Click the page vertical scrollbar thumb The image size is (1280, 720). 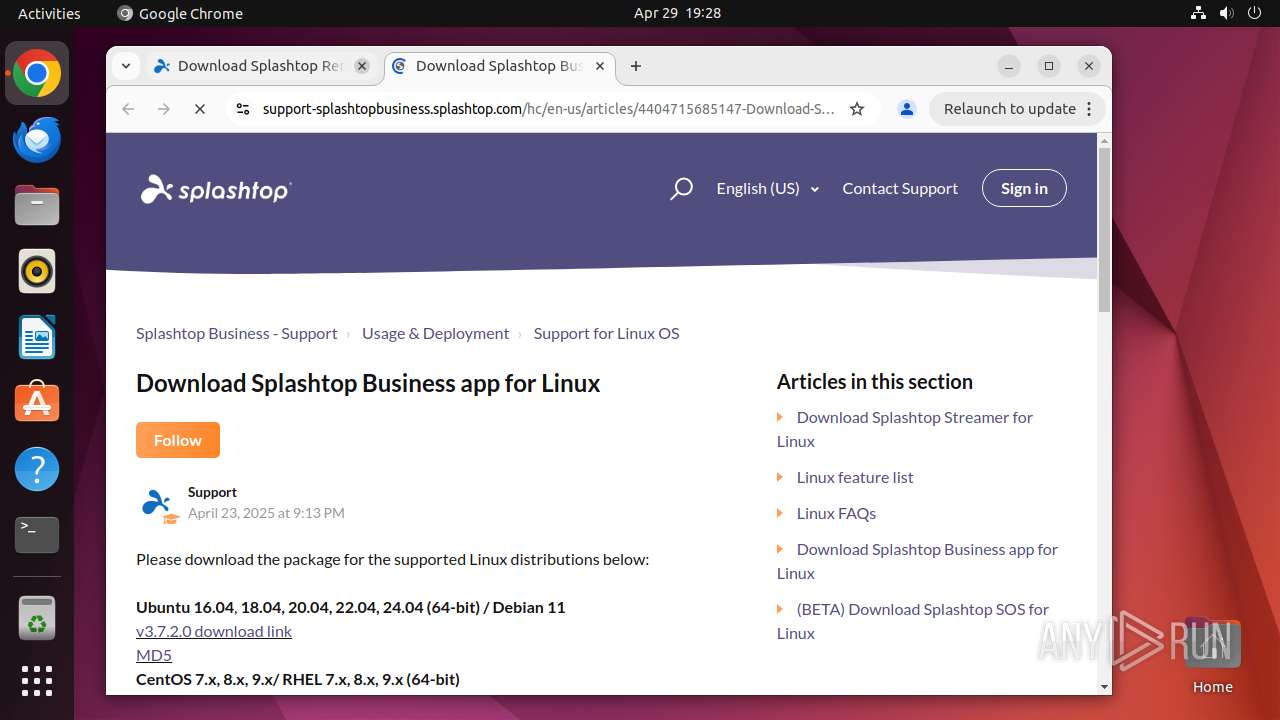point(1104,230)
